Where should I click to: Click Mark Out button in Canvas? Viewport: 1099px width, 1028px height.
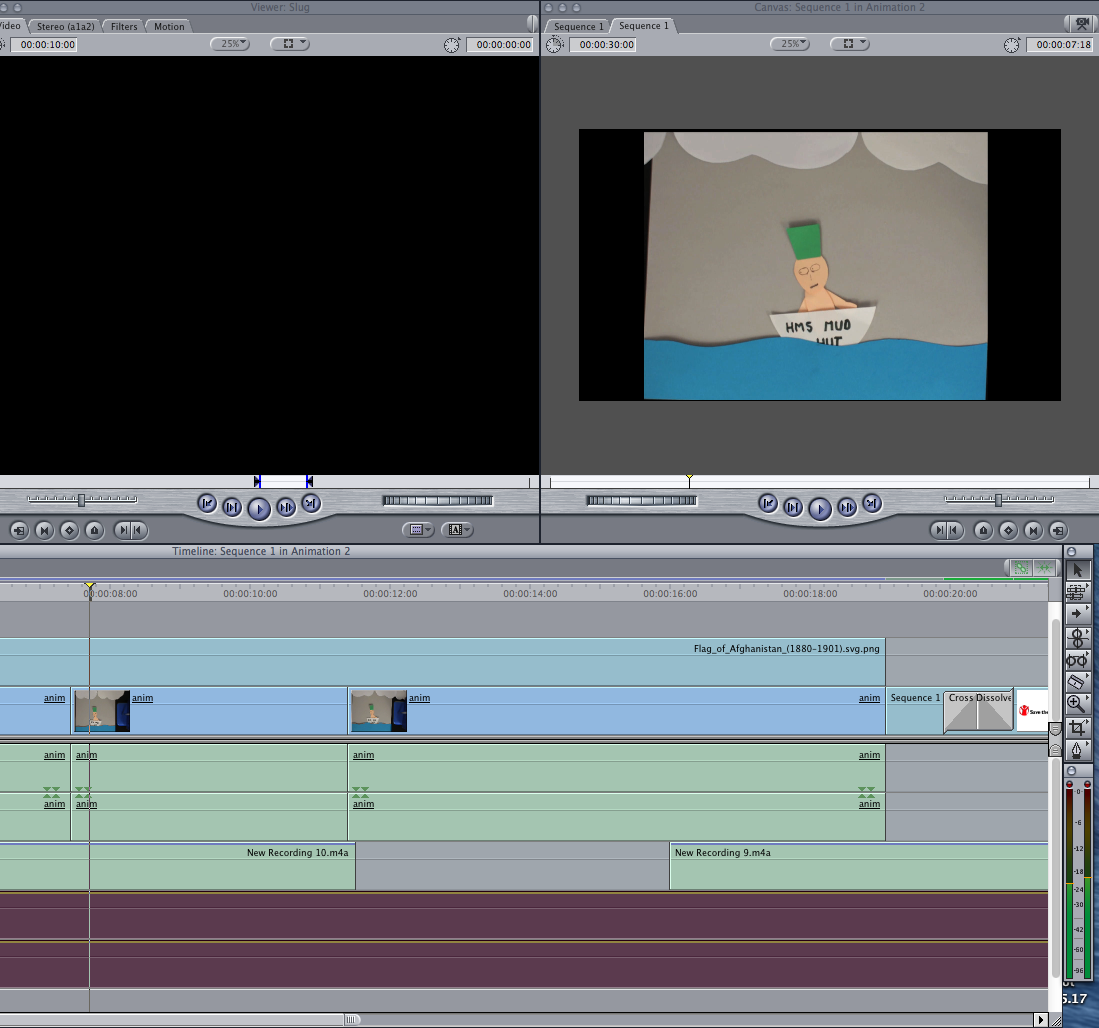955,530
